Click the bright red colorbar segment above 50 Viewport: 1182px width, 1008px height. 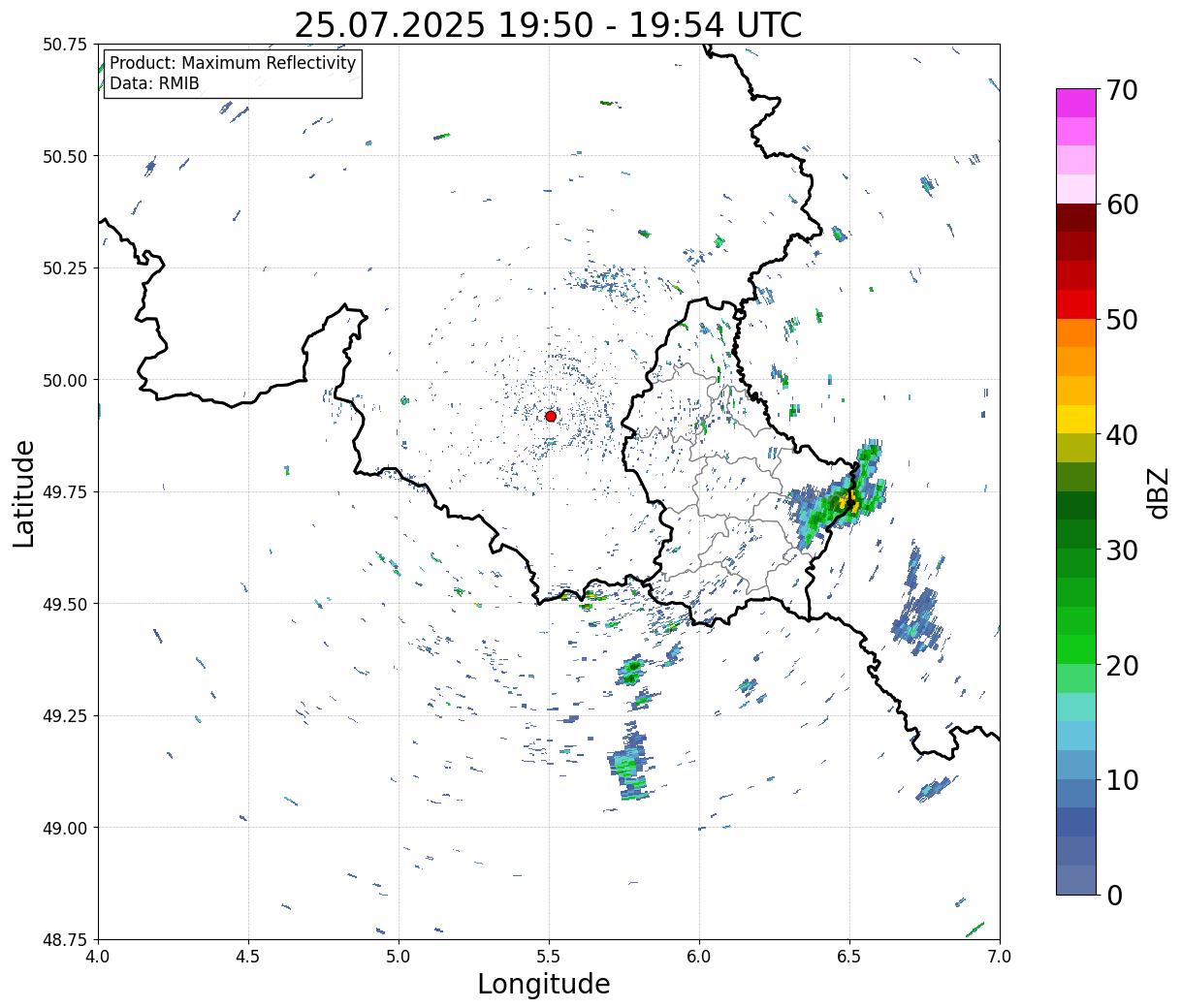point(1076,304)
